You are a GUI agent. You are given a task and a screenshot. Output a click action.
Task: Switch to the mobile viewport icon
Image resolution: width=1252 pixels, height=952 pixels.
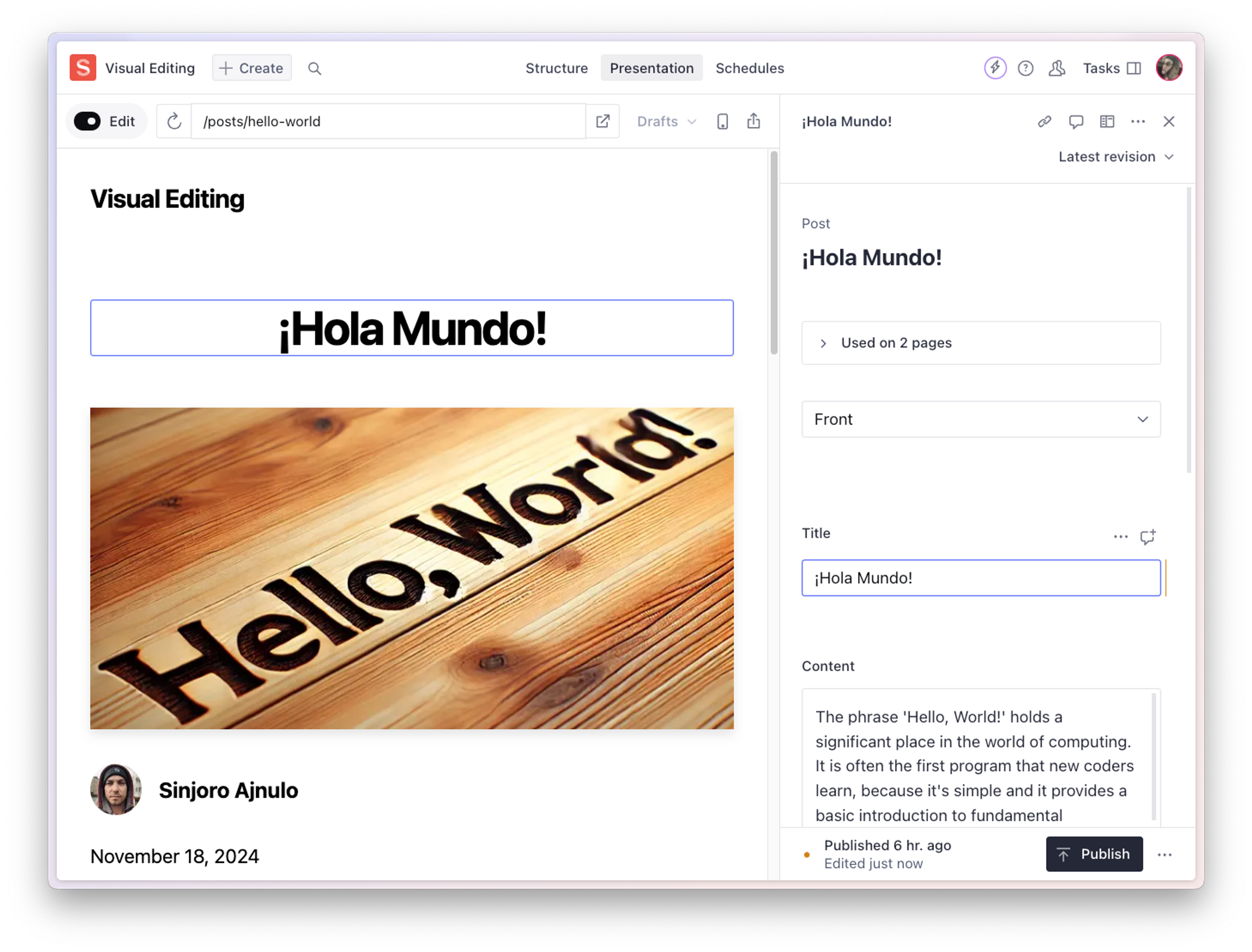point(723,121)
